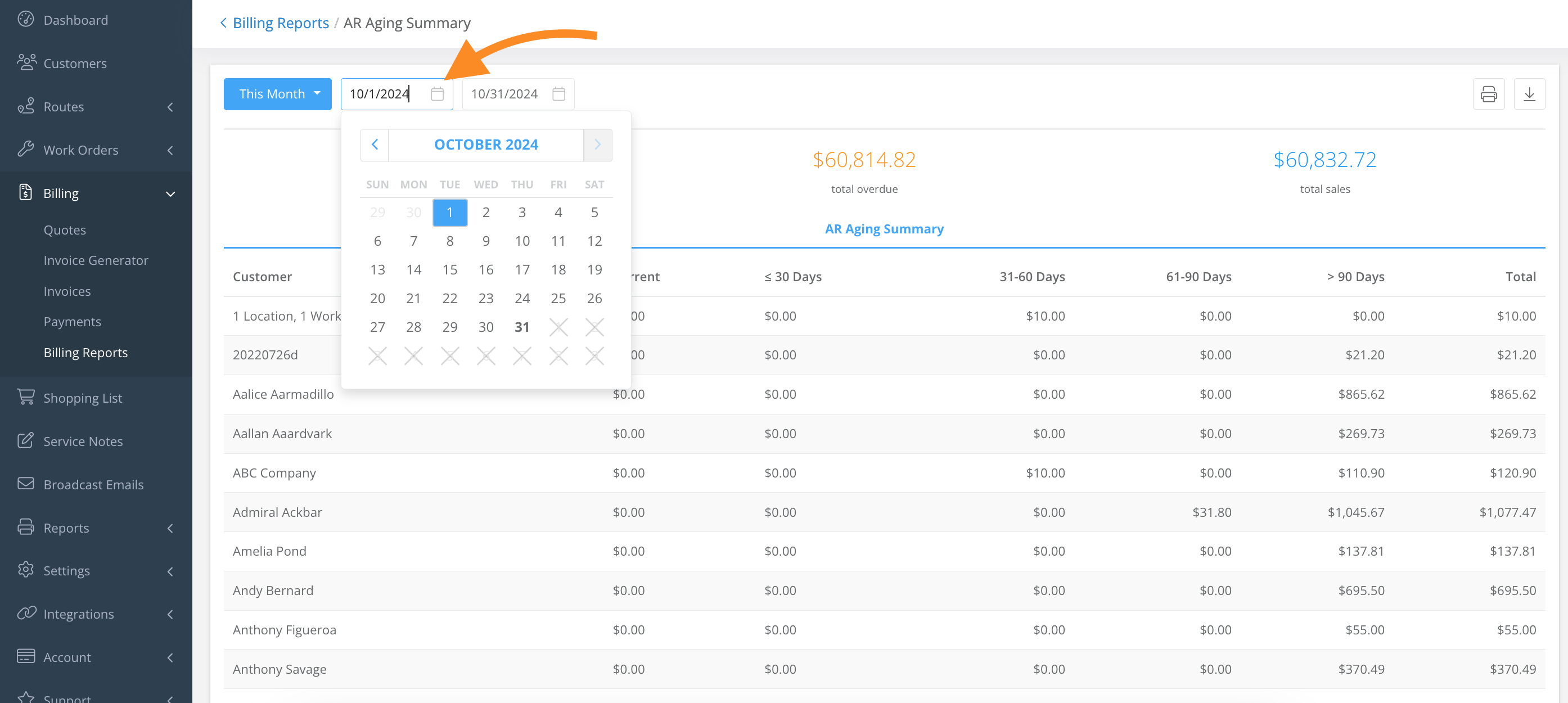
Task: Click the Total column header
Action: (x=1521, y=276)
